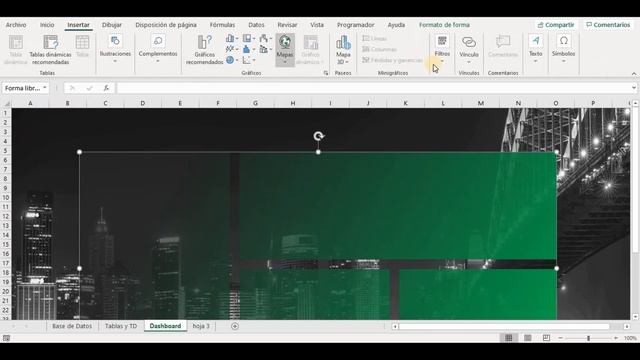The height and width of the screenshot is (360, 640).
Task: Click the macro record status bar icon
Action: point(6,338)
